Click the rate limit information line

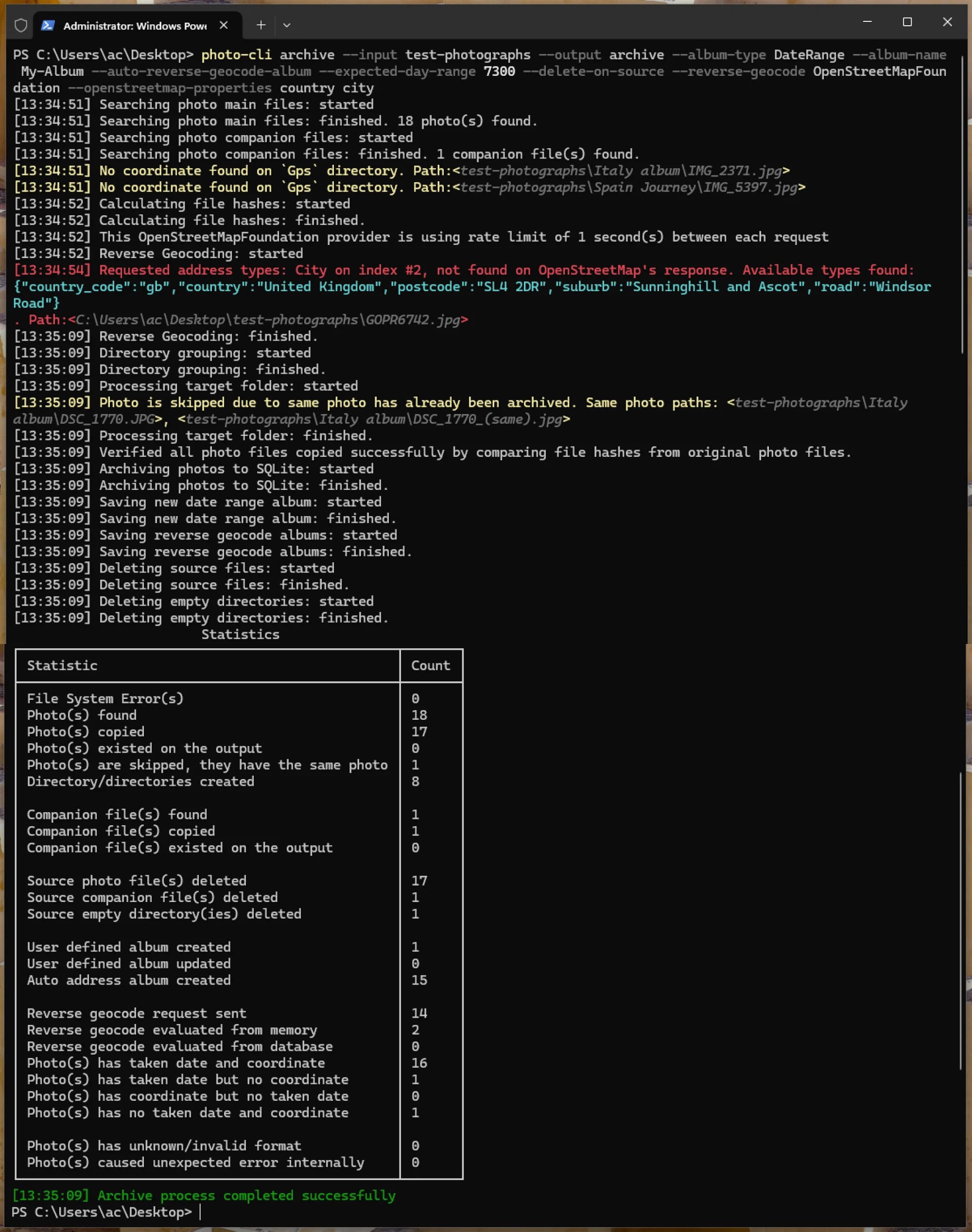(x=421, y=237)
